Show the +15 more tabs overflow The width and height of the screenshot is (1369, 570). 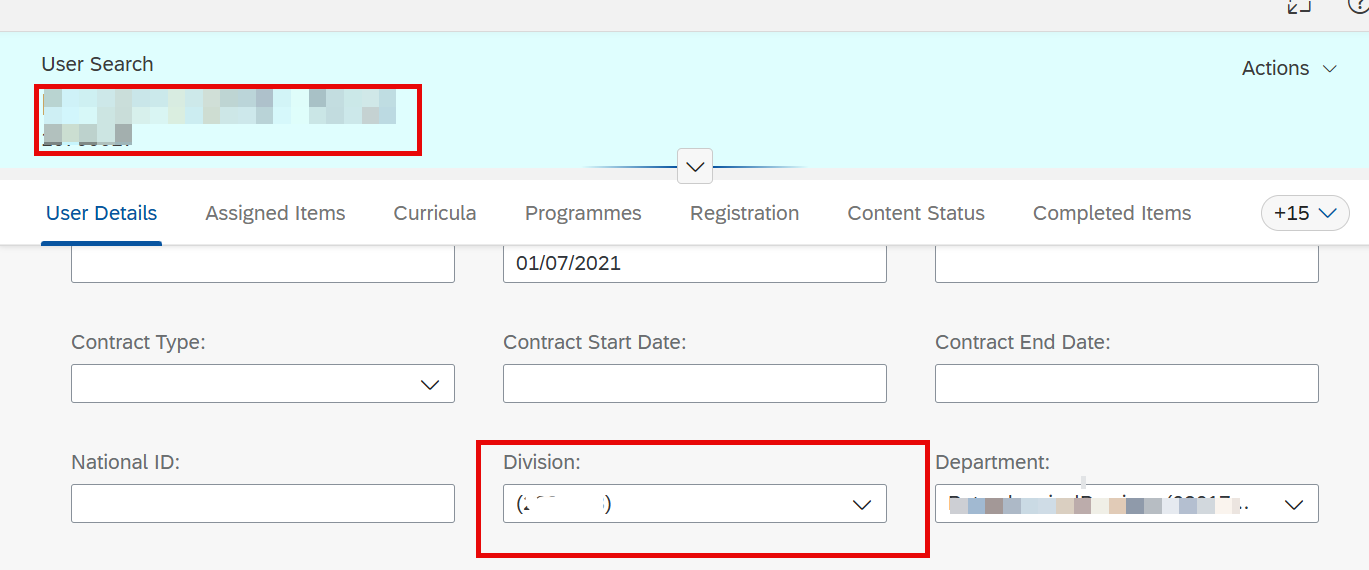tap(1305, 213)
